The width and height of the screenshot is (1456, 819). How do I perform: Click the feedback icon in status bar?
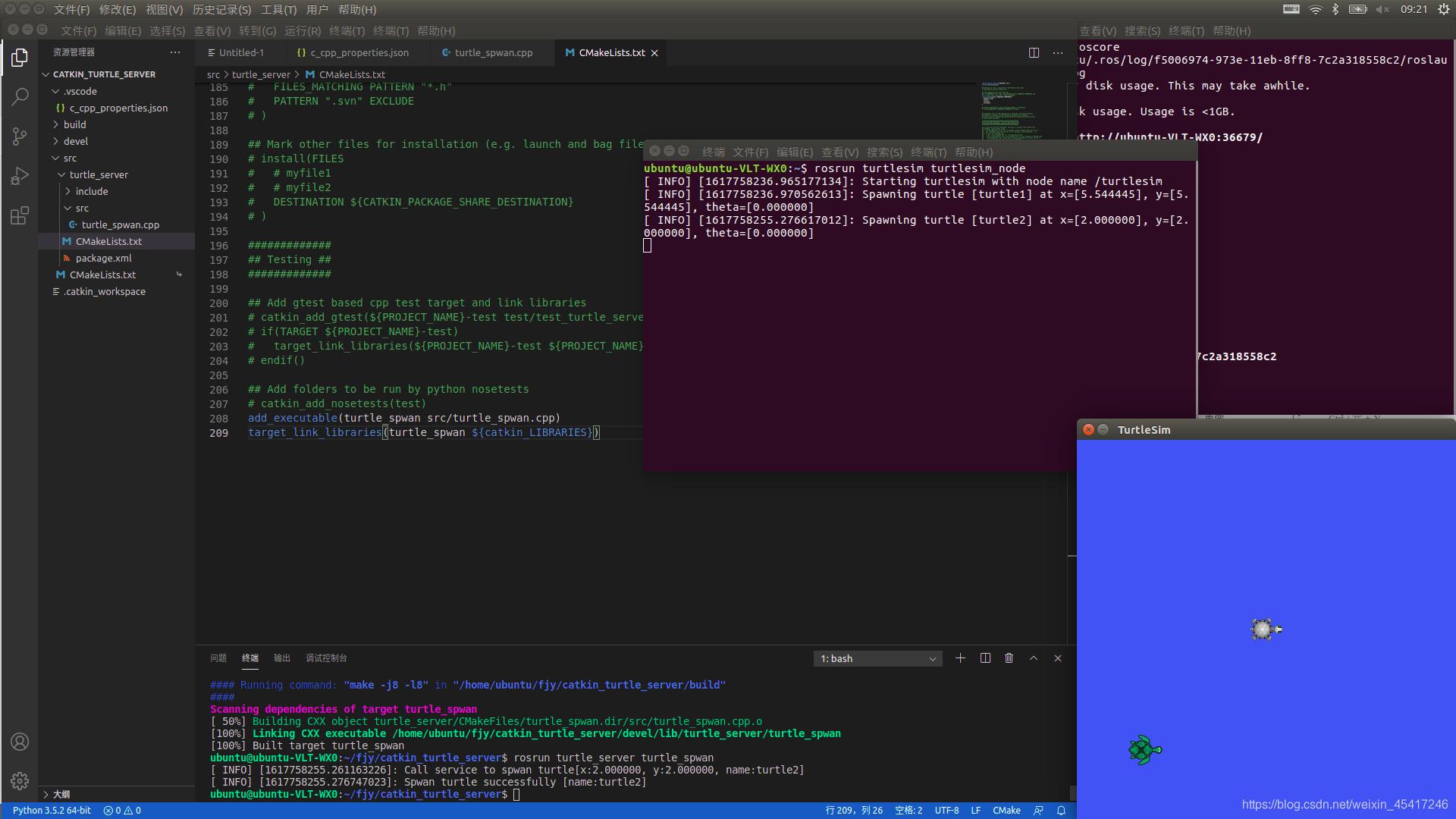point(1039,811)
